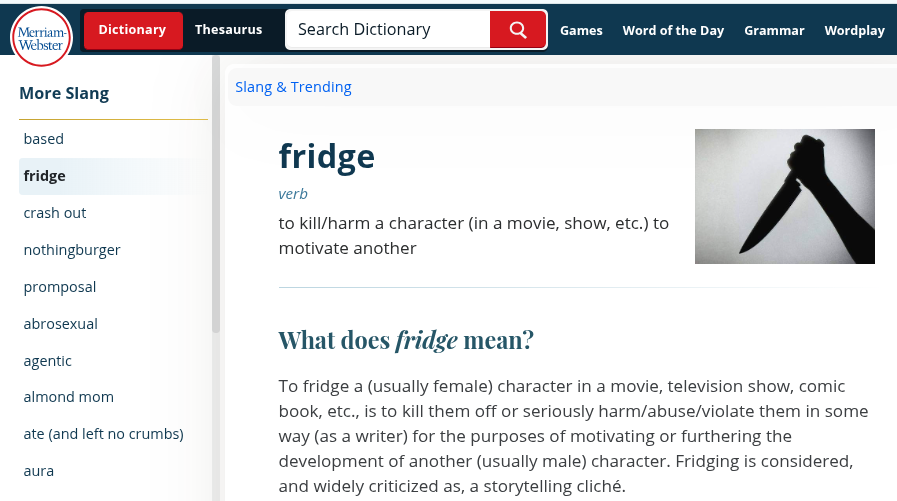Focus the Search Dictionary input field
The width and height of the screenshot is (897, 501).
click(388, 30)
